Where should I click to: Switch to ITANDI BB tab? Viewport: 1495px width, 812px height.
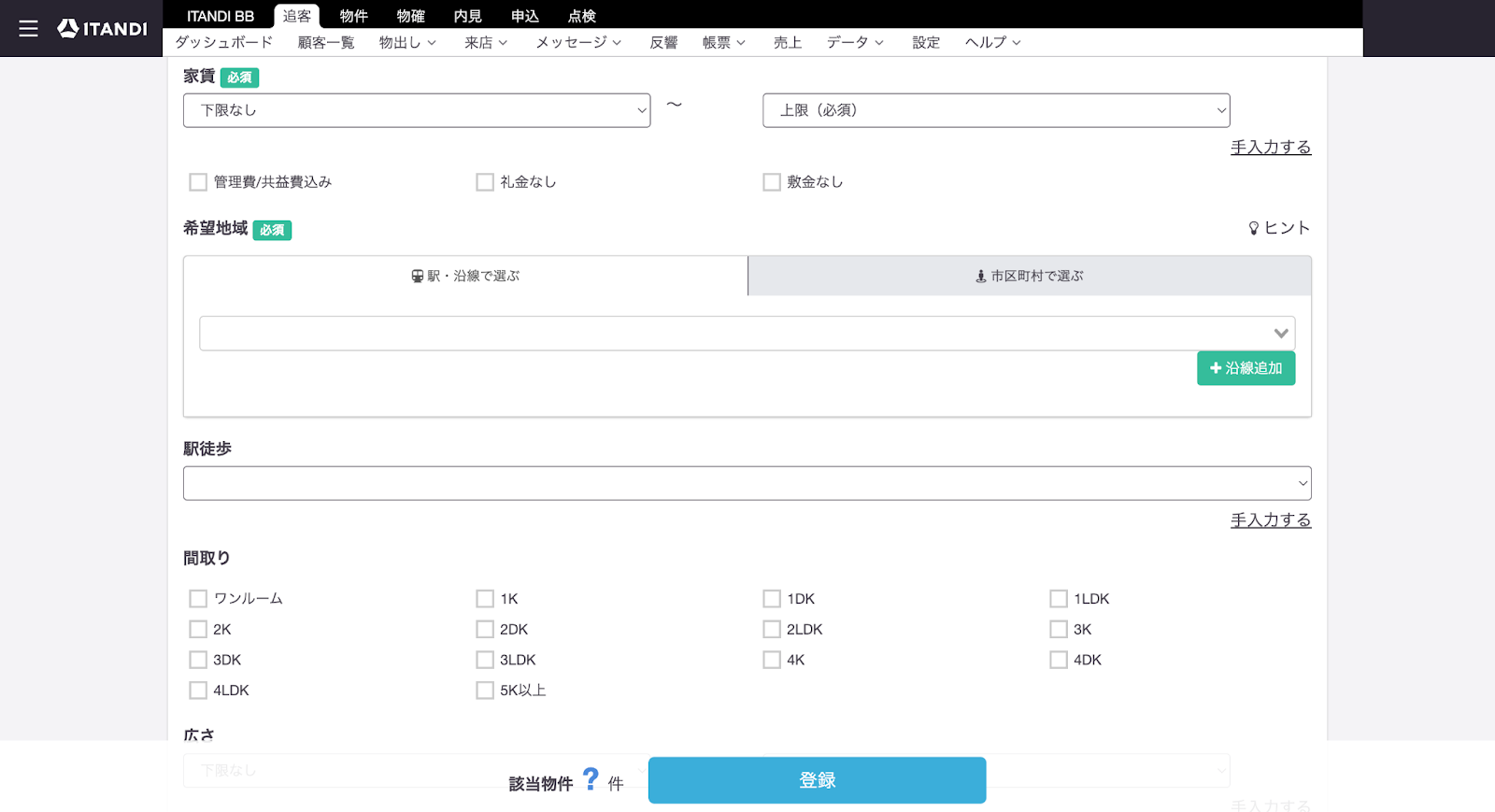(x=221, y=16)
